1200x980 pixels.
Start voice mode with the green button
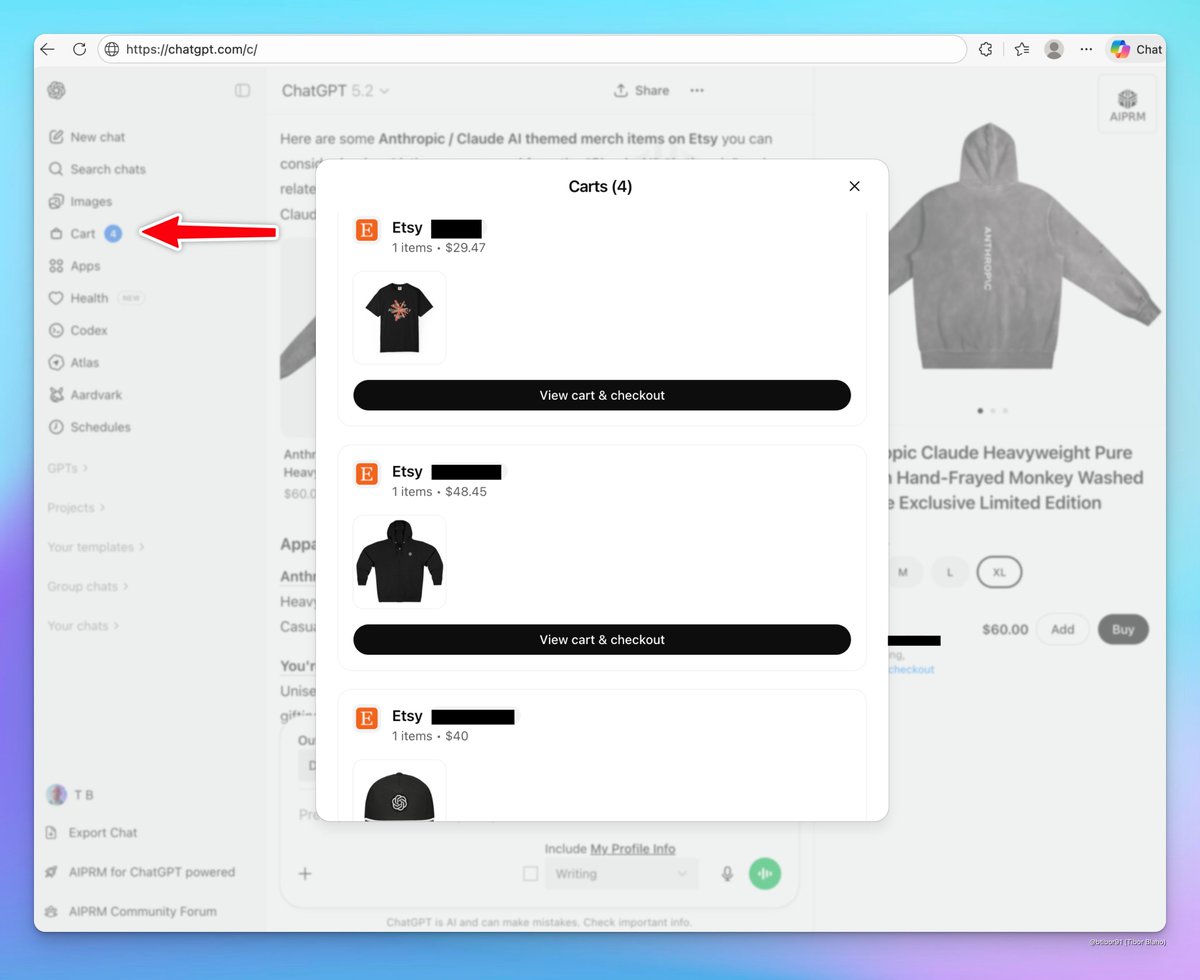coord(765,873)
